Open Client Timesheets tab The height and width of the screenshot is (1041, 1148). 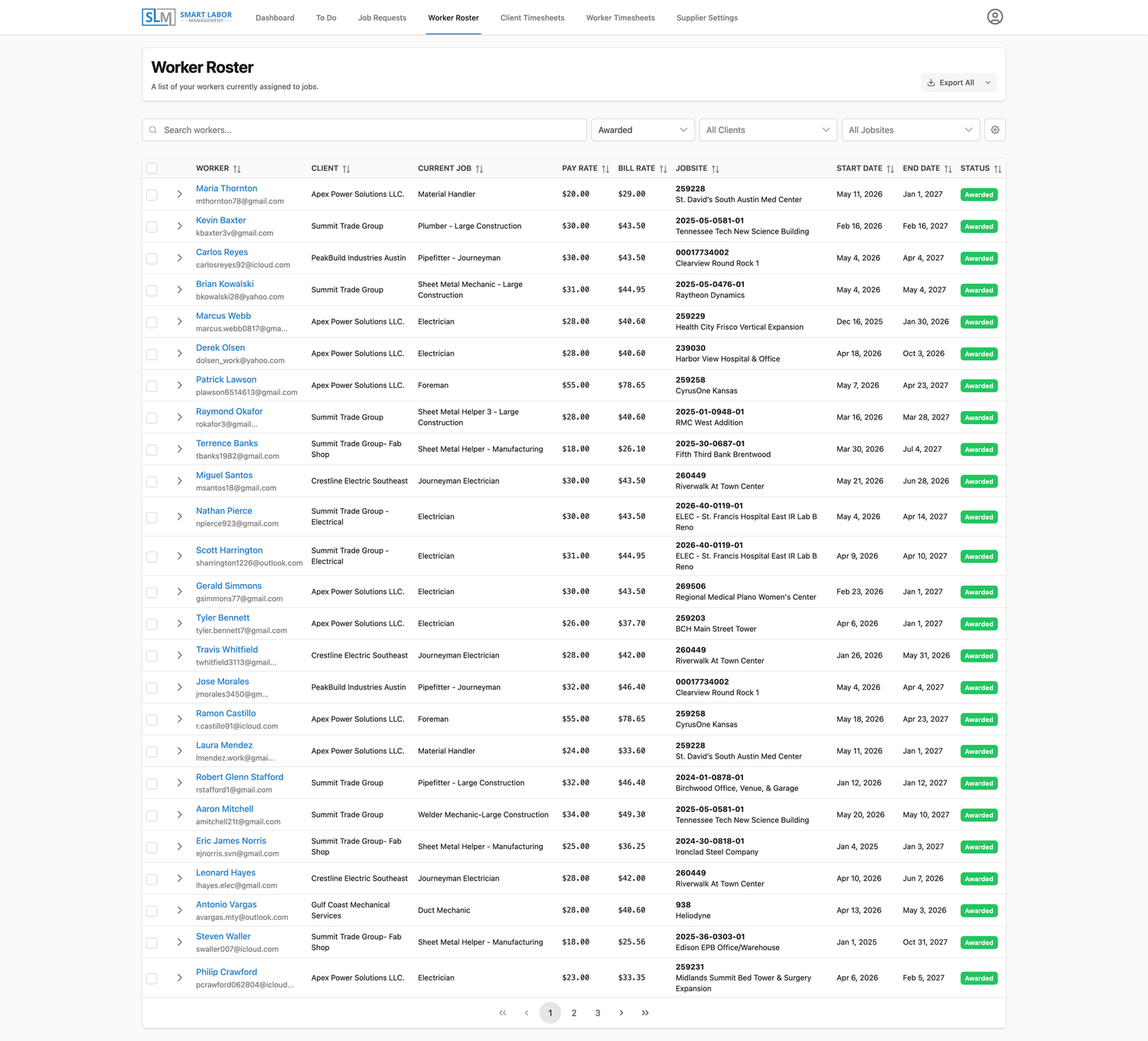(533, 18)
